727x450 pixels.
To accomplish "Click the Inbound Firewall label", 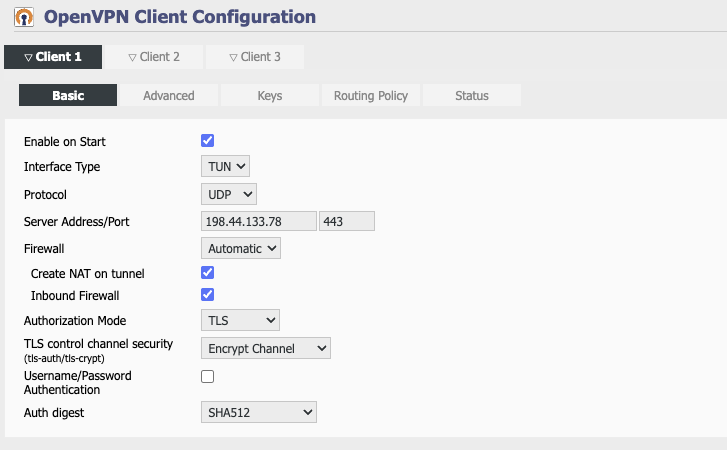I will point(75,296).
